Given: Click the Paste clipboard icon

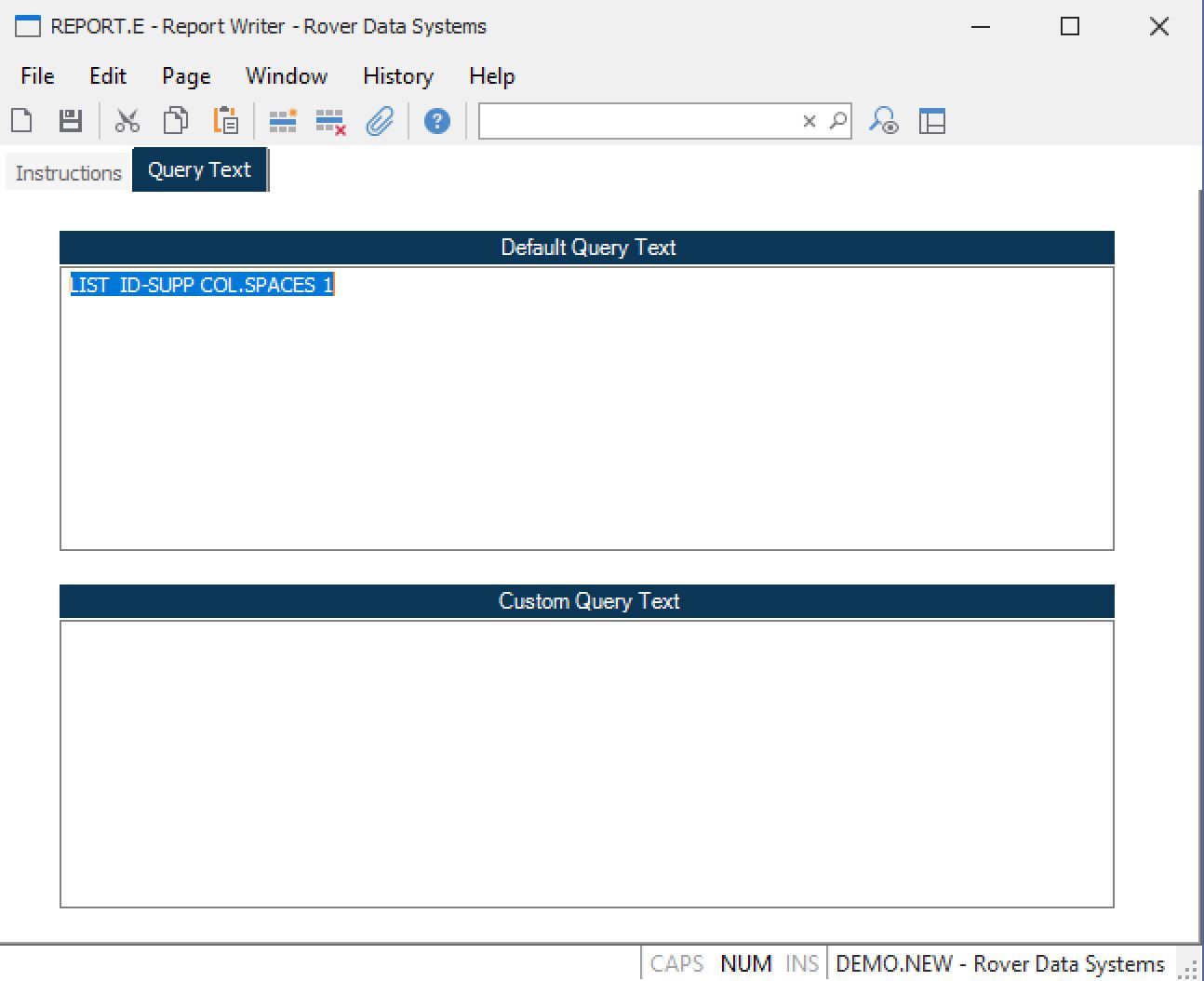Looking at the screenshot, I should [x=225, y=121].
